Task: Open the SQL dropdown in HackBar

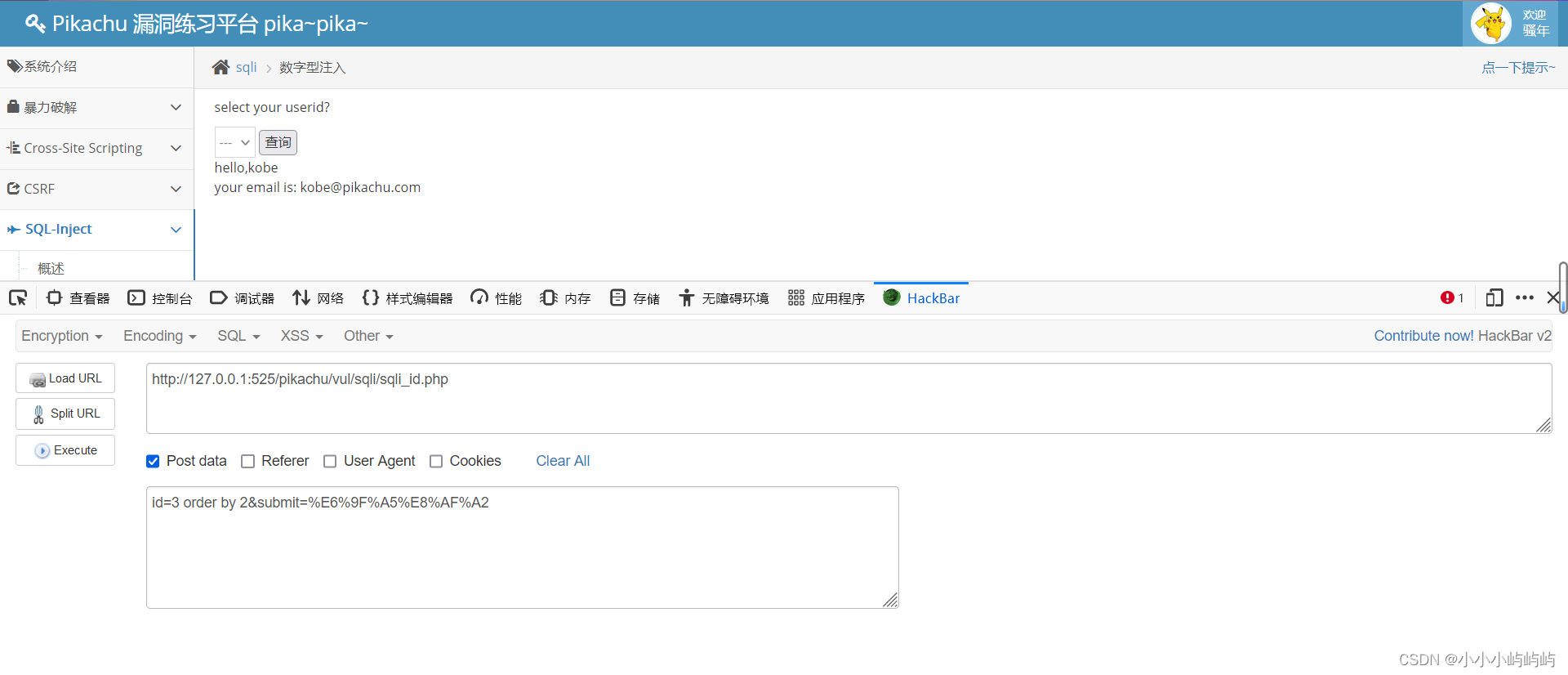Action: (x=238, y=336)
